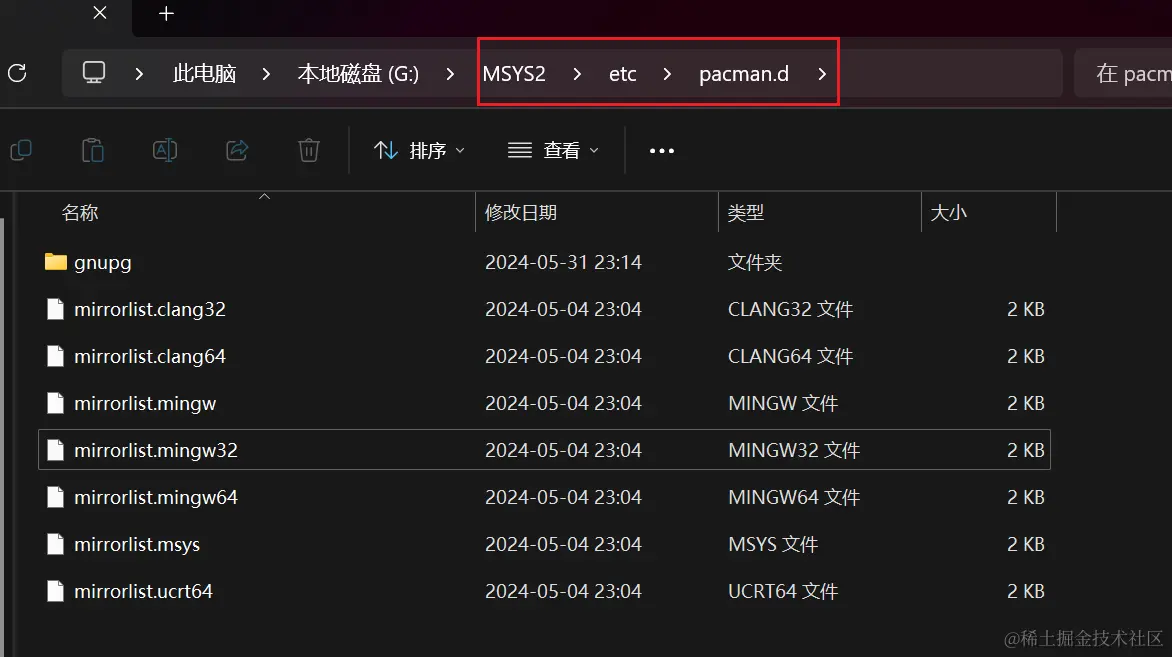
Task: Click type cell MSYS 文件
Action: pyautogui.click(x=773, y=544)
